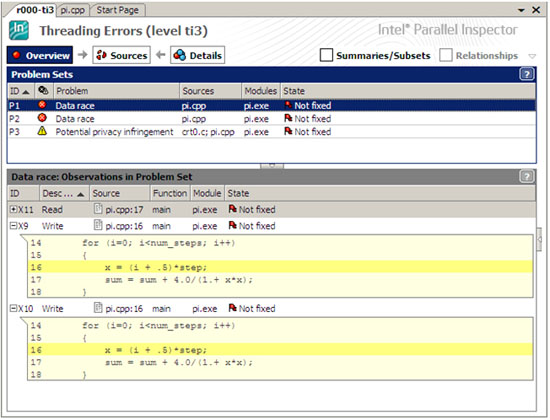Click line 17 sum statement in X9 snippet
This screenshot has width=550, height=420.
[x=179, y=280]
